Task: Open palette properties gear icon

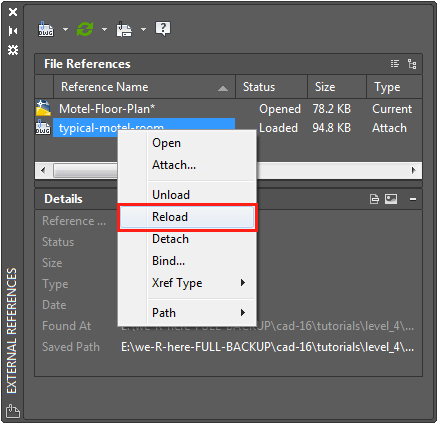Action: 13,50
